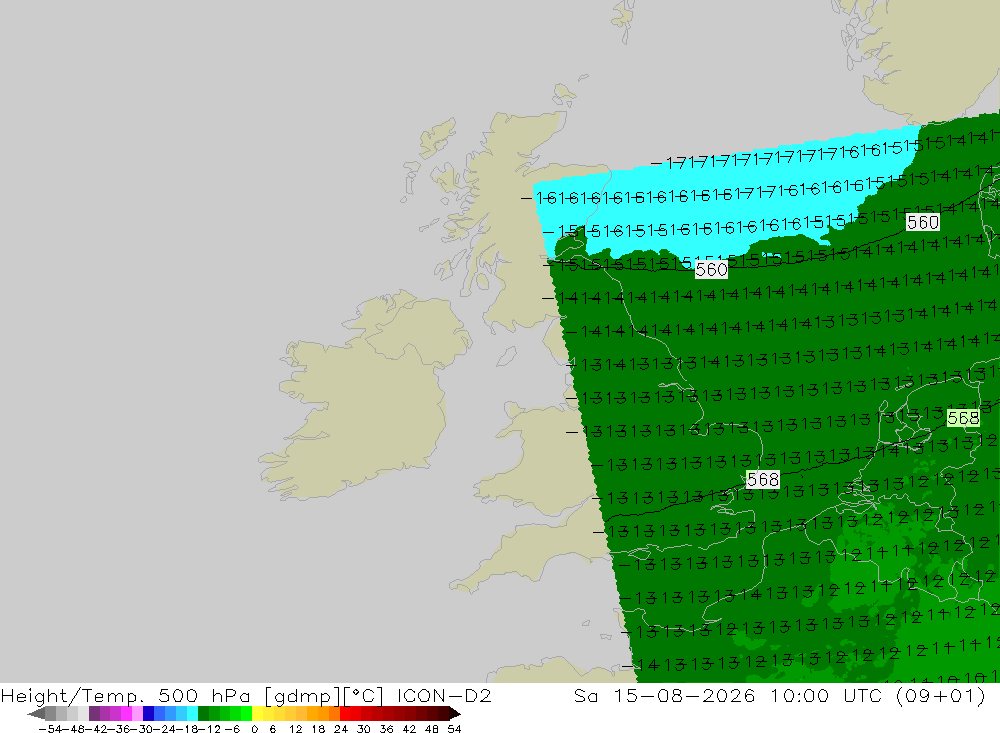
Task: Click the "Height/Temp." title text
Action: tap(73, 696)
